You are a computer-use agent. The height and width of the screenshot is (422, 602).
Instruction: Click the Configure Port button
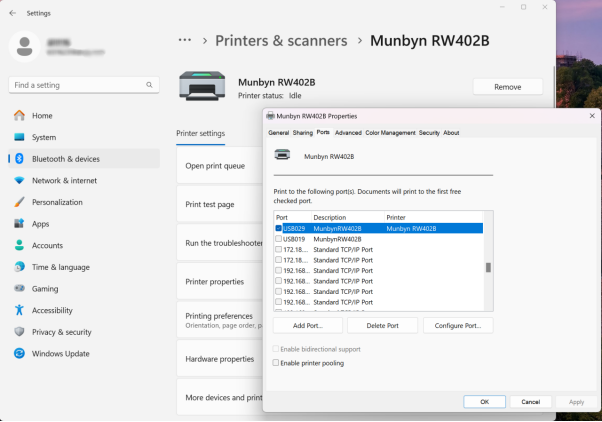click(x=458, y=326)
